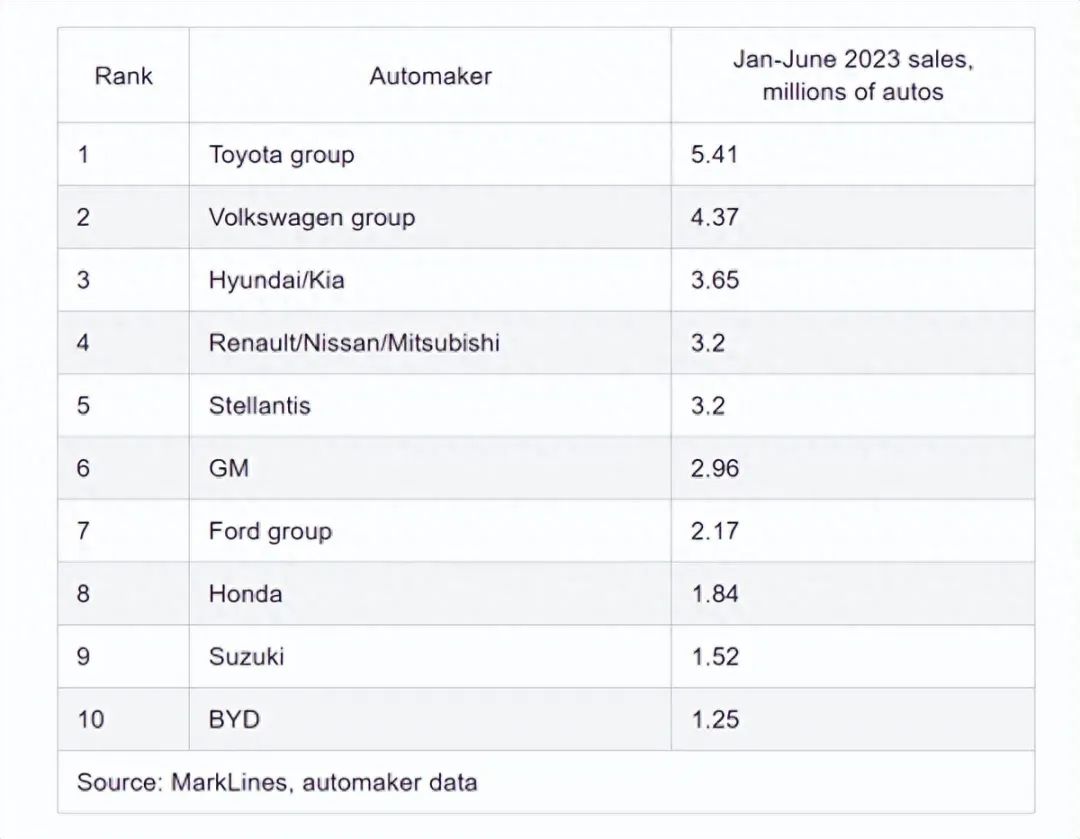
Task: Select the Volkswagen group cell
Action: pyautogui.click(x=311, y=217)
